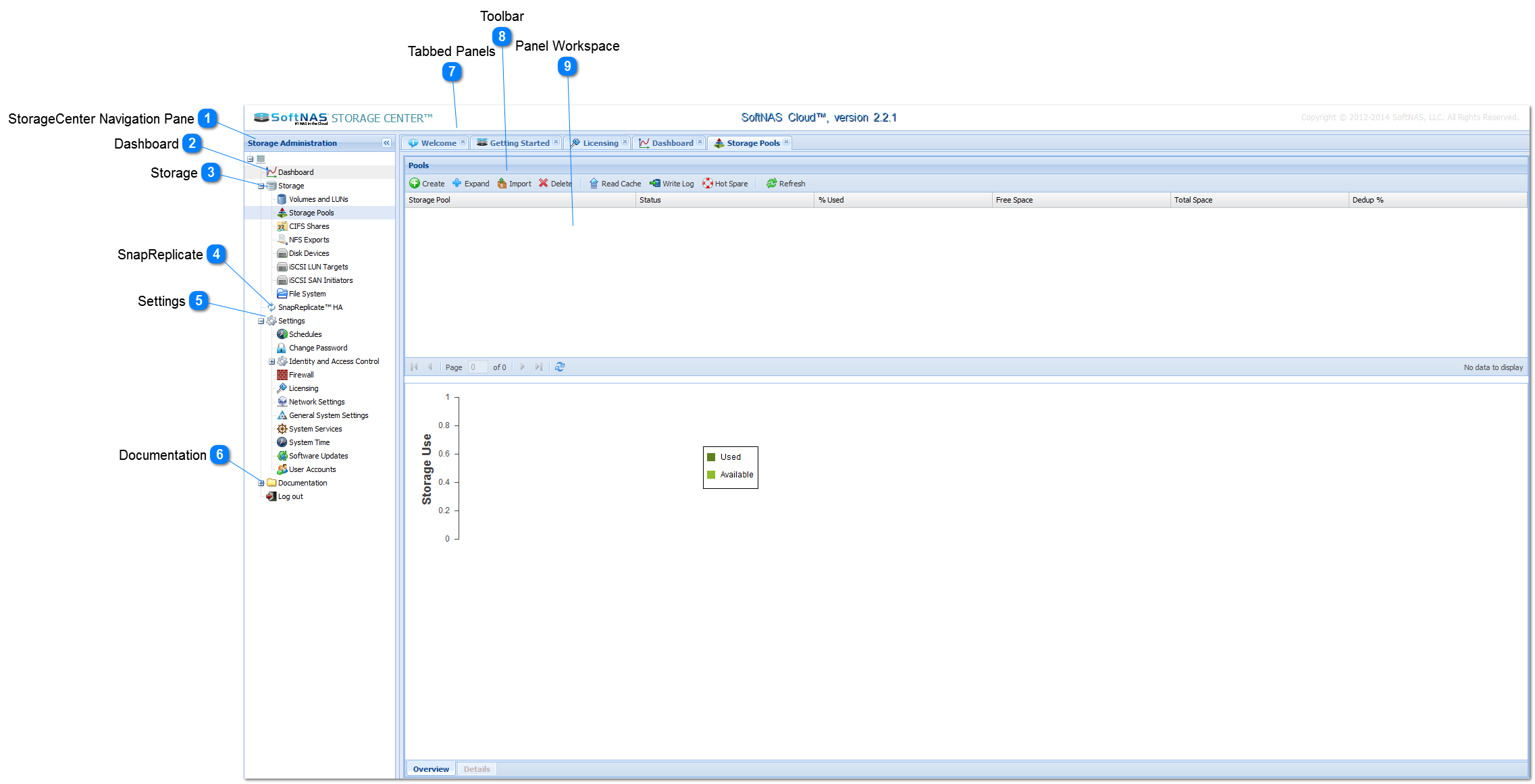1535x784 pixels.
Task: Open System Time tree item
Action: 309,442
